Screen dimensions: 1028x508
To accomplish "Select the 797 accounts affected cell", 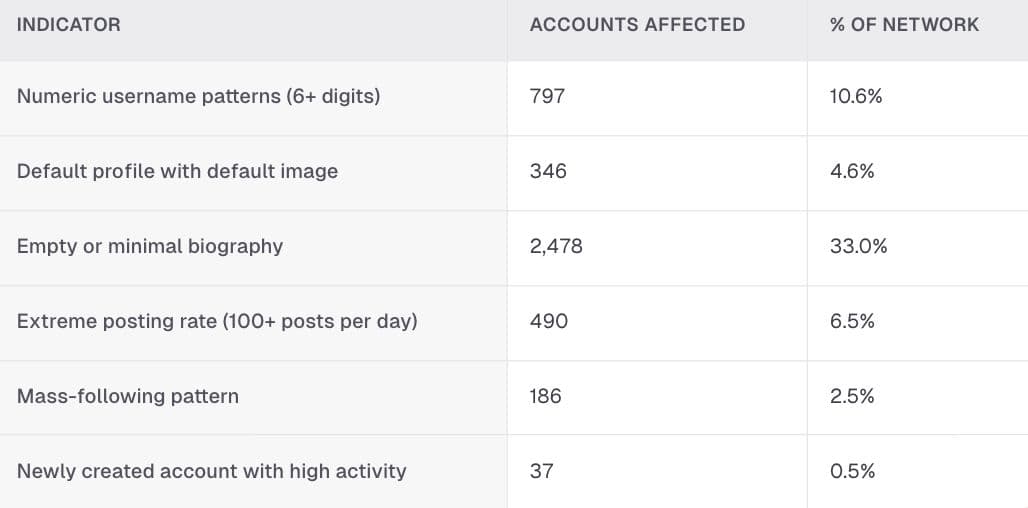I will [x=547, y=97].
